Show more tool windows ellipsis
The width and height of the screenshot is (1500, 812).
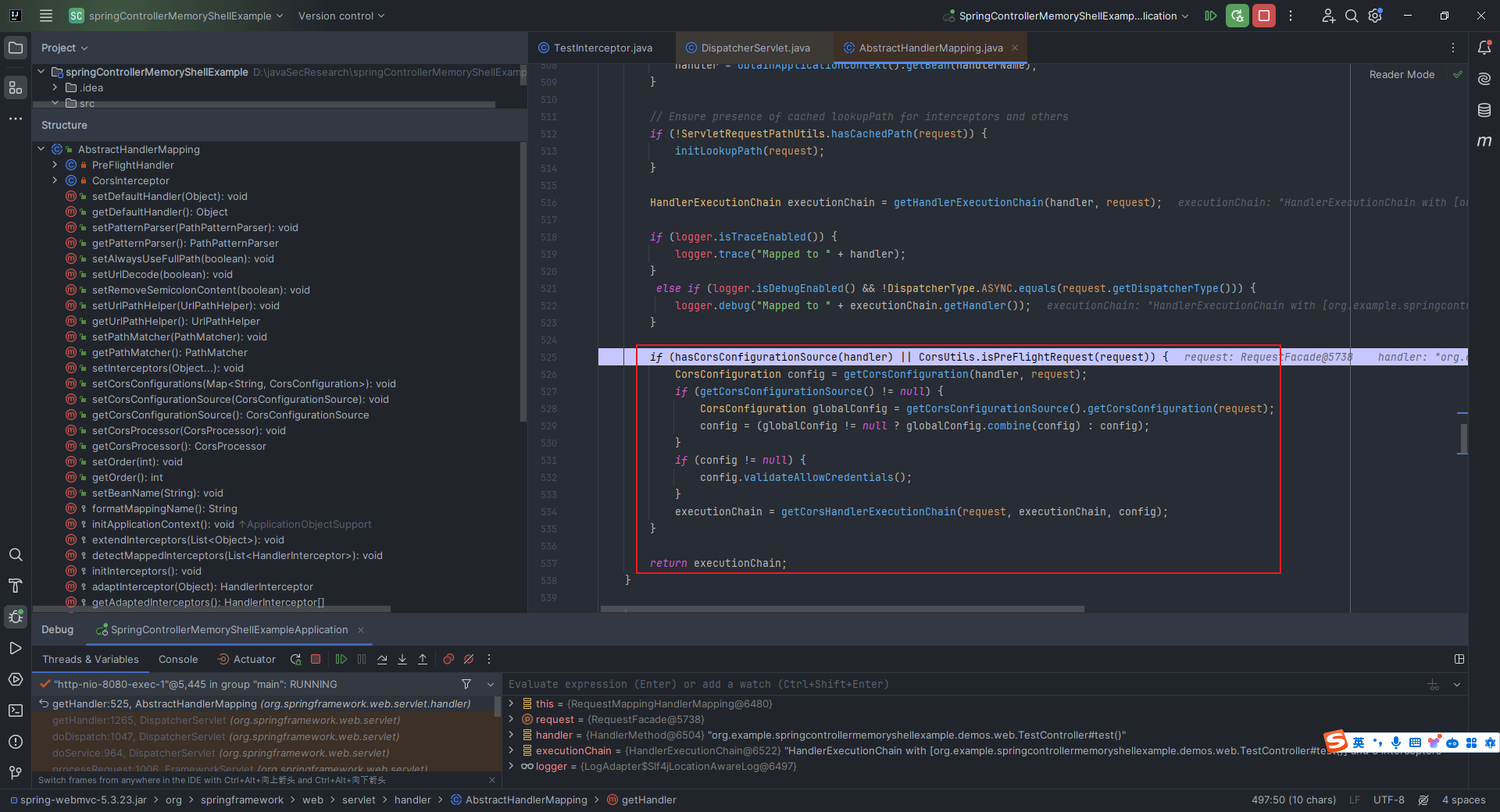click(x=16, y=119)
